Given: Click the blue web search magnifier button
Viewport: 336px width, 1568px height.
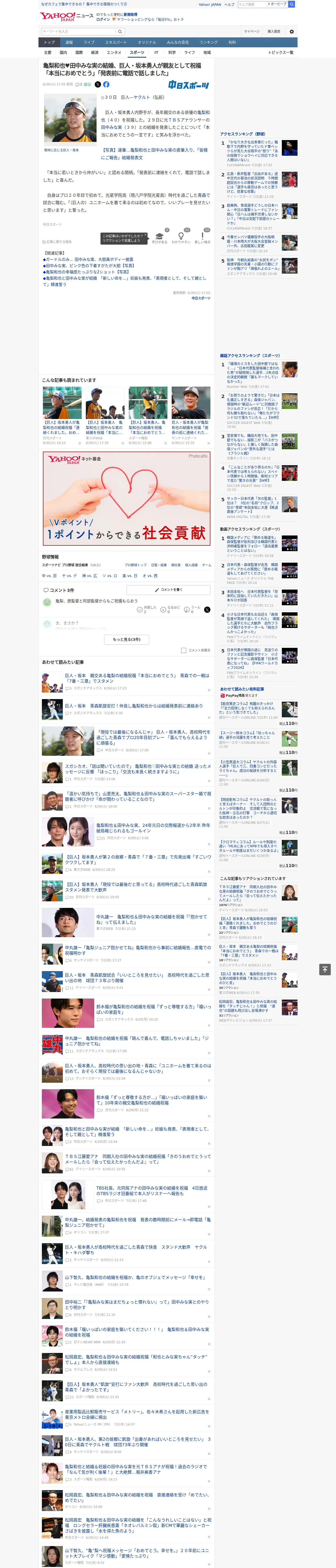Looking at the screenshot, I should pos(292,4).
